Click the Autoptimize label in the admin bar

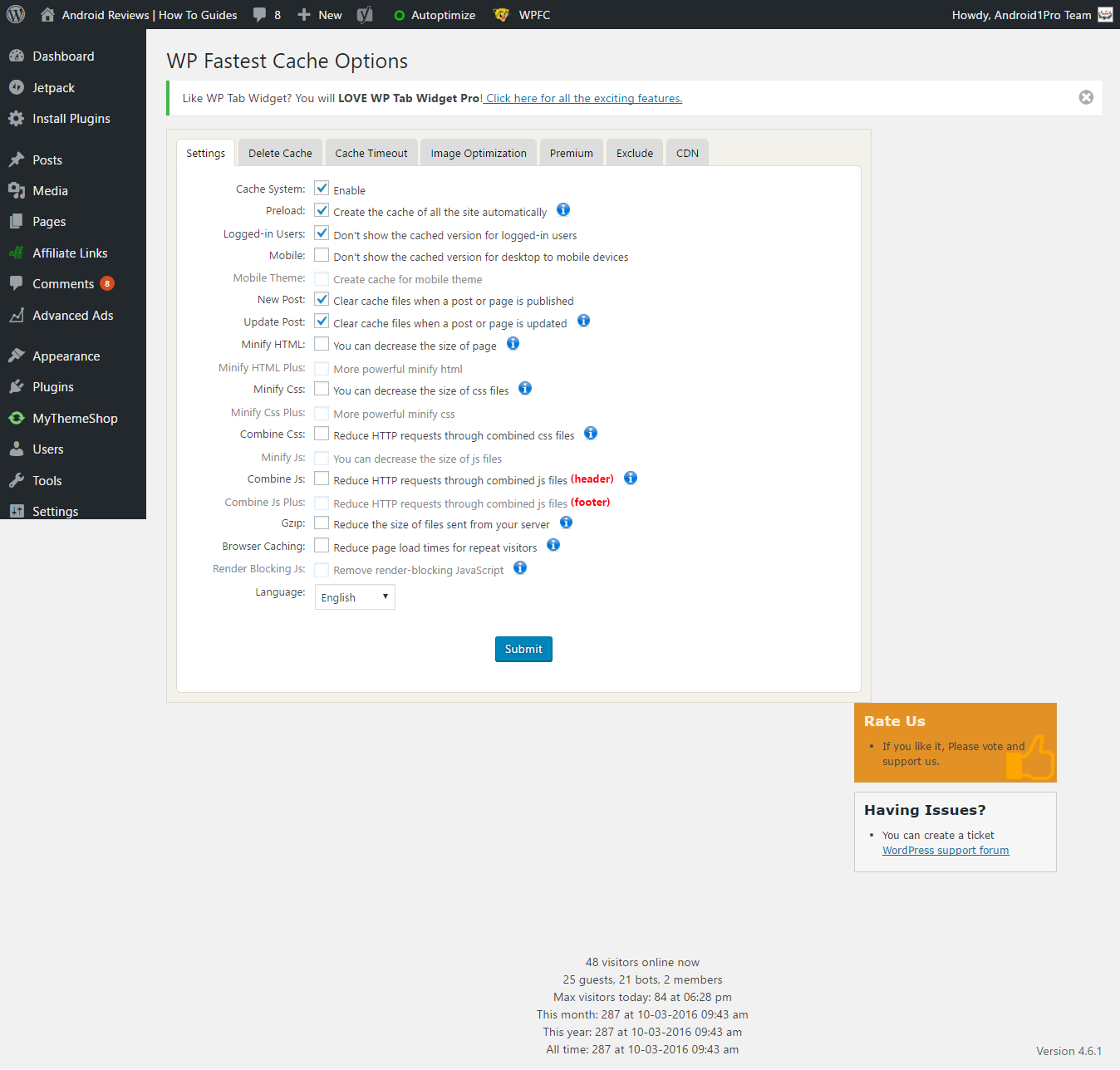click(x=444, y=15)
